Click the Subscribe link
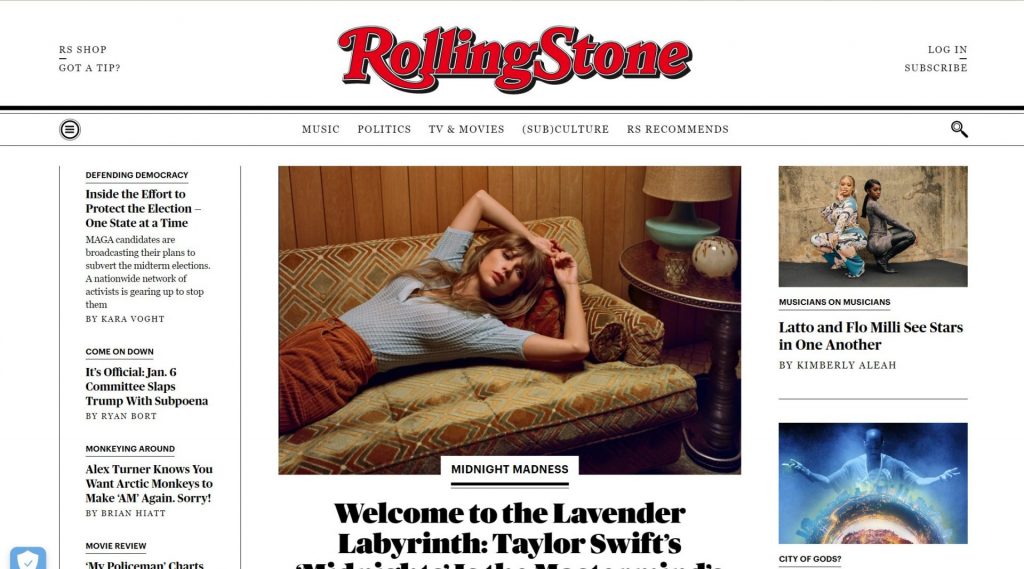 (x=936, y=68)
